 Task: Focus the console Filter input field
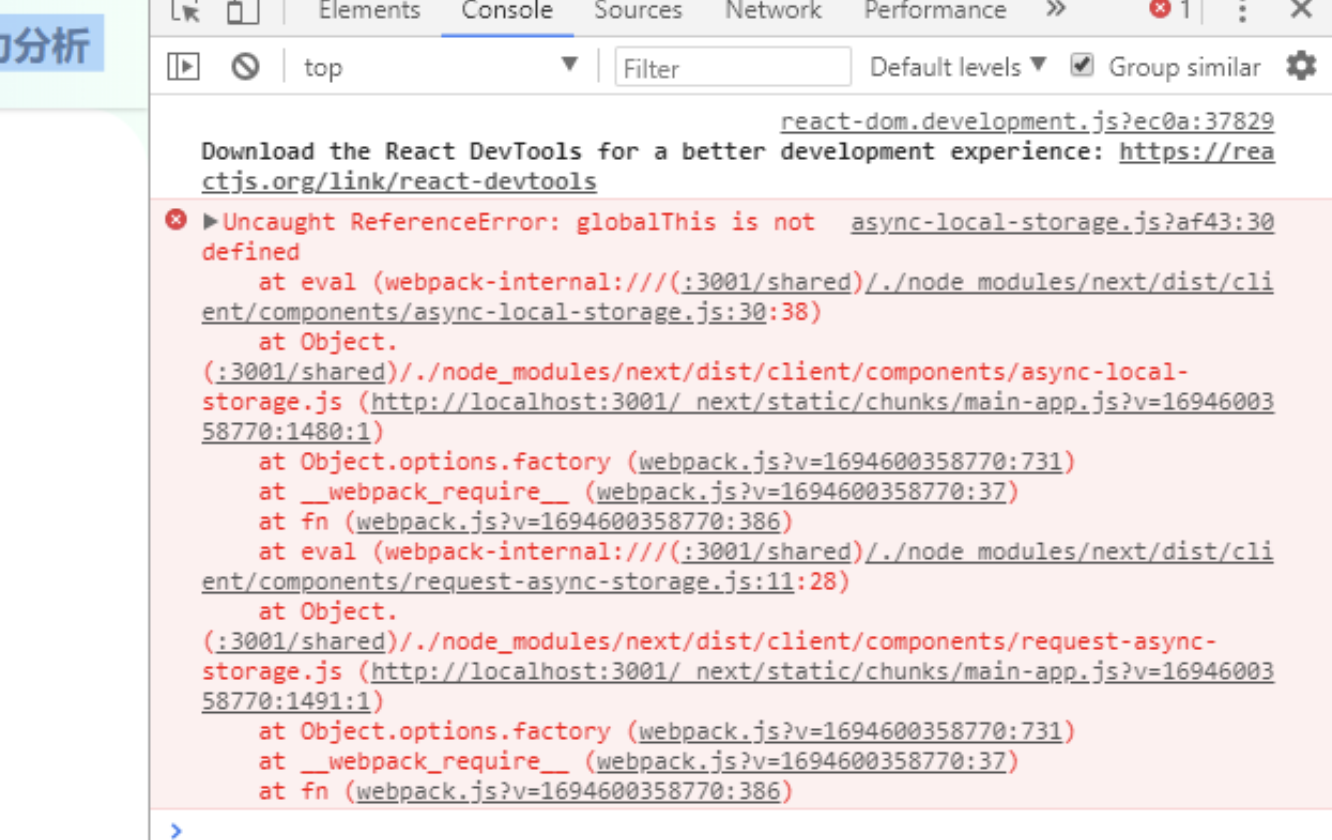coord(733,67)
